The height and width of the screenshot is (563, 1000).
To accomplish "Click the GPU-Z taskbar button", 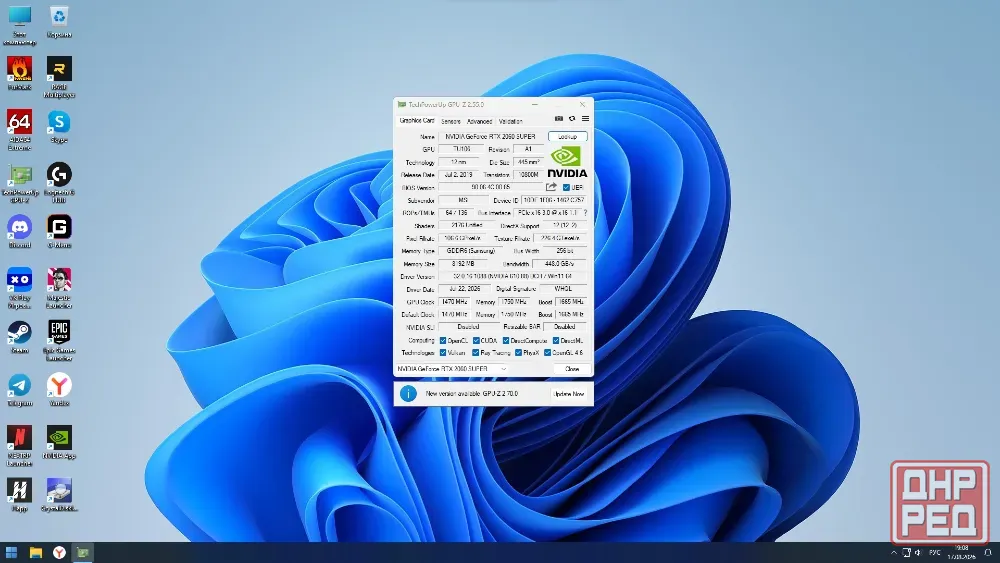I will point(82,552).
